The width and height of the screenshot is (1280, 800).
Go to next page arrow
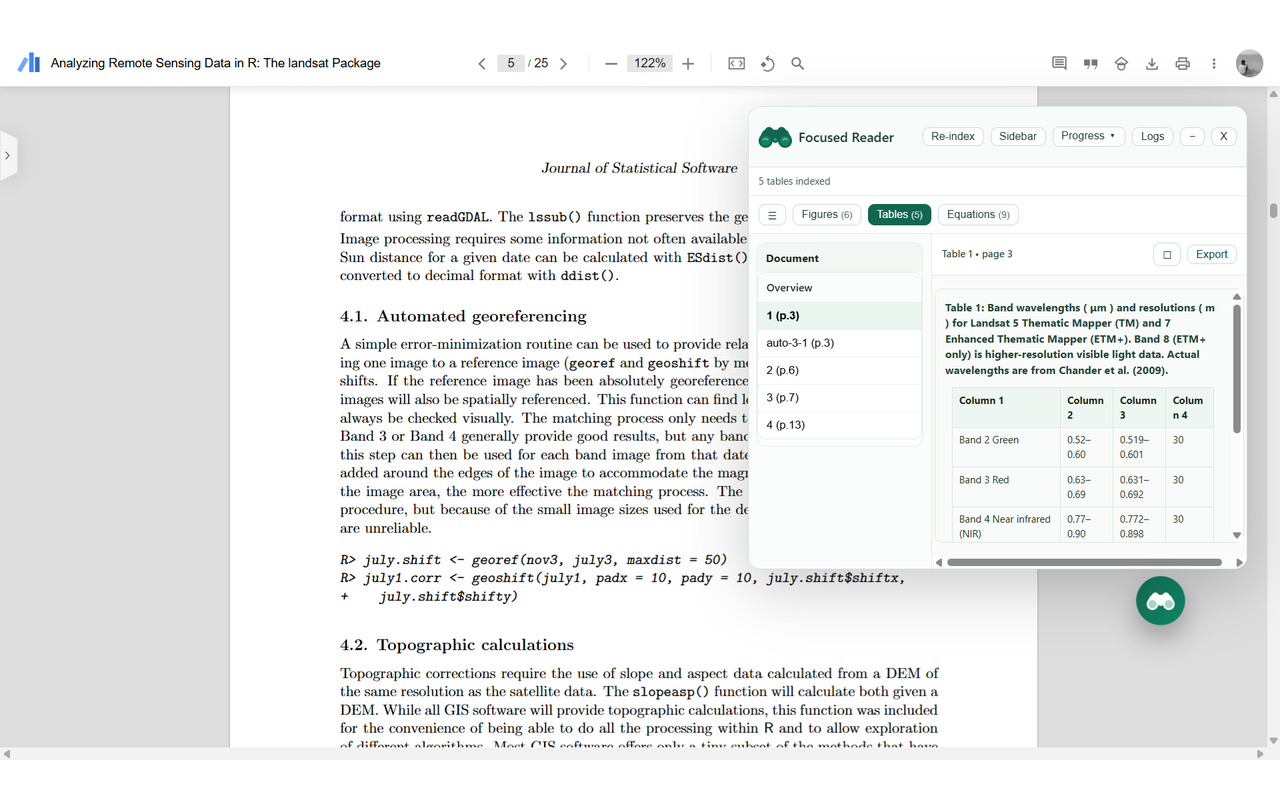click(x=563, y=63)
